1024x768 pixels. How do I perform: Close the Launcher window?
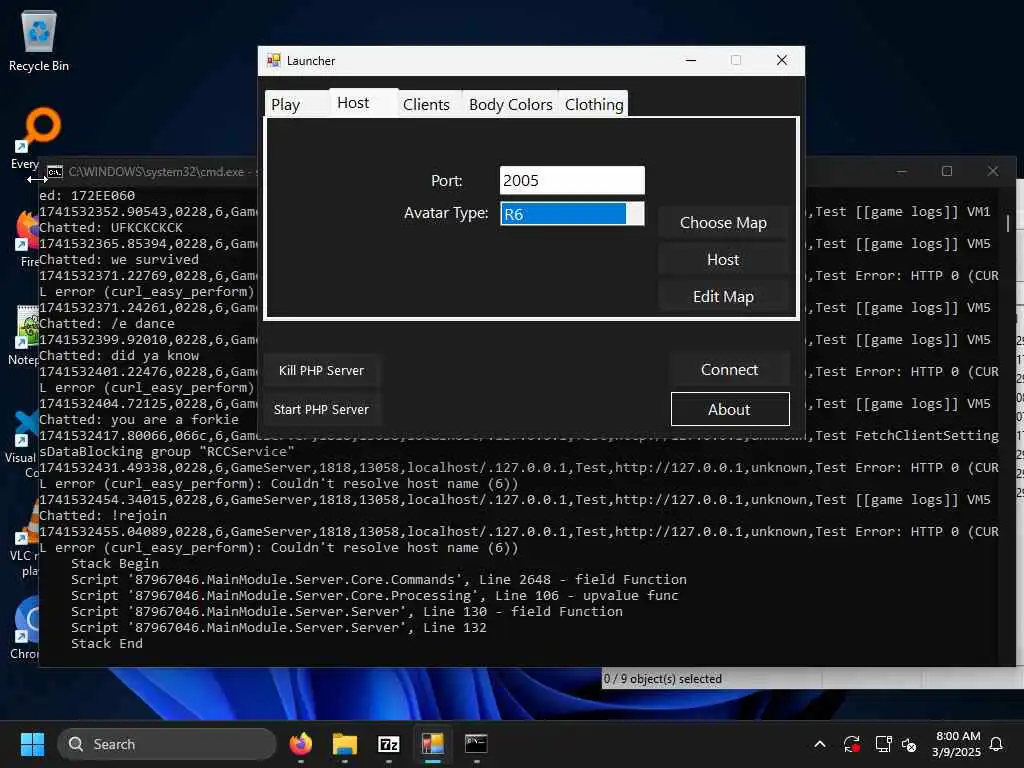(781, 60)
